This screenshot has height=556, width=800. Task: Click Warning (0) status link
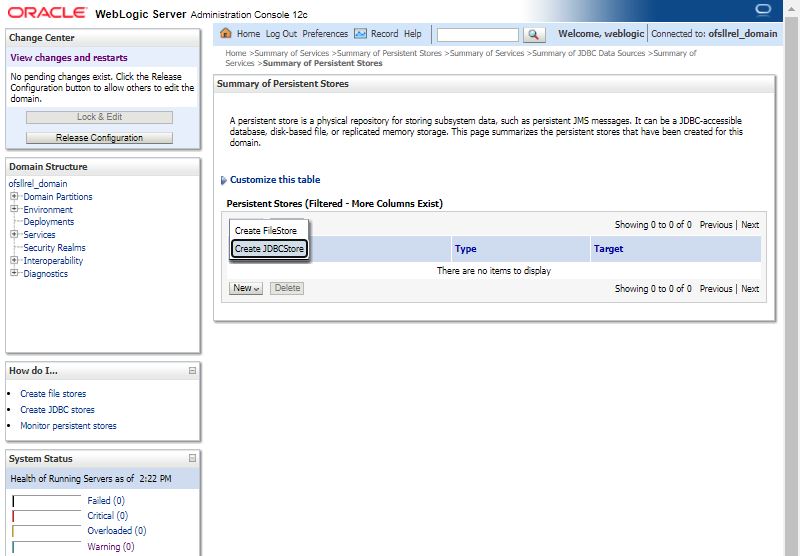click(x=111, y=547)
